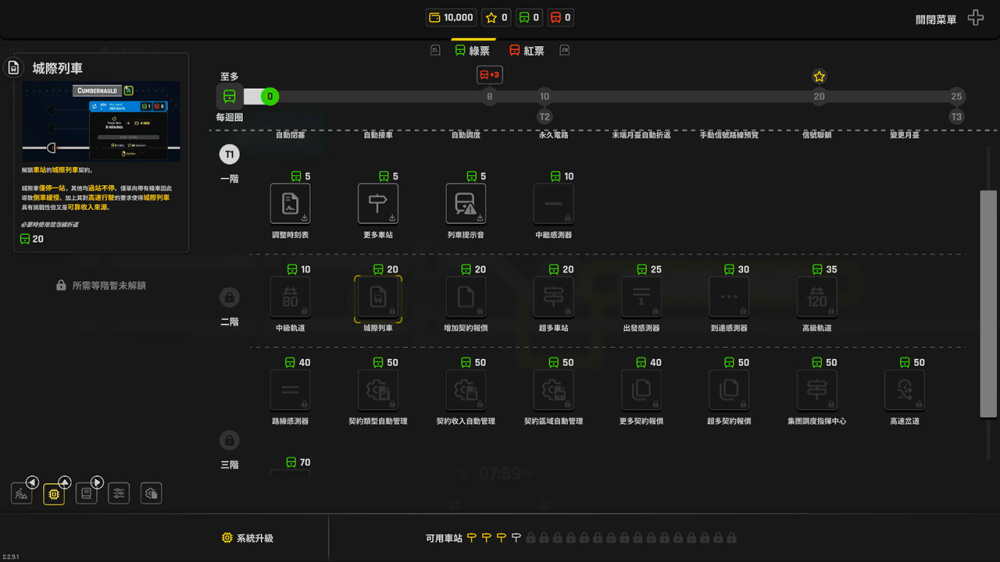Select the 列車提示音 upgrade icon
The width and height of the screenshot is (1000, 562).
tap(466, 203)
